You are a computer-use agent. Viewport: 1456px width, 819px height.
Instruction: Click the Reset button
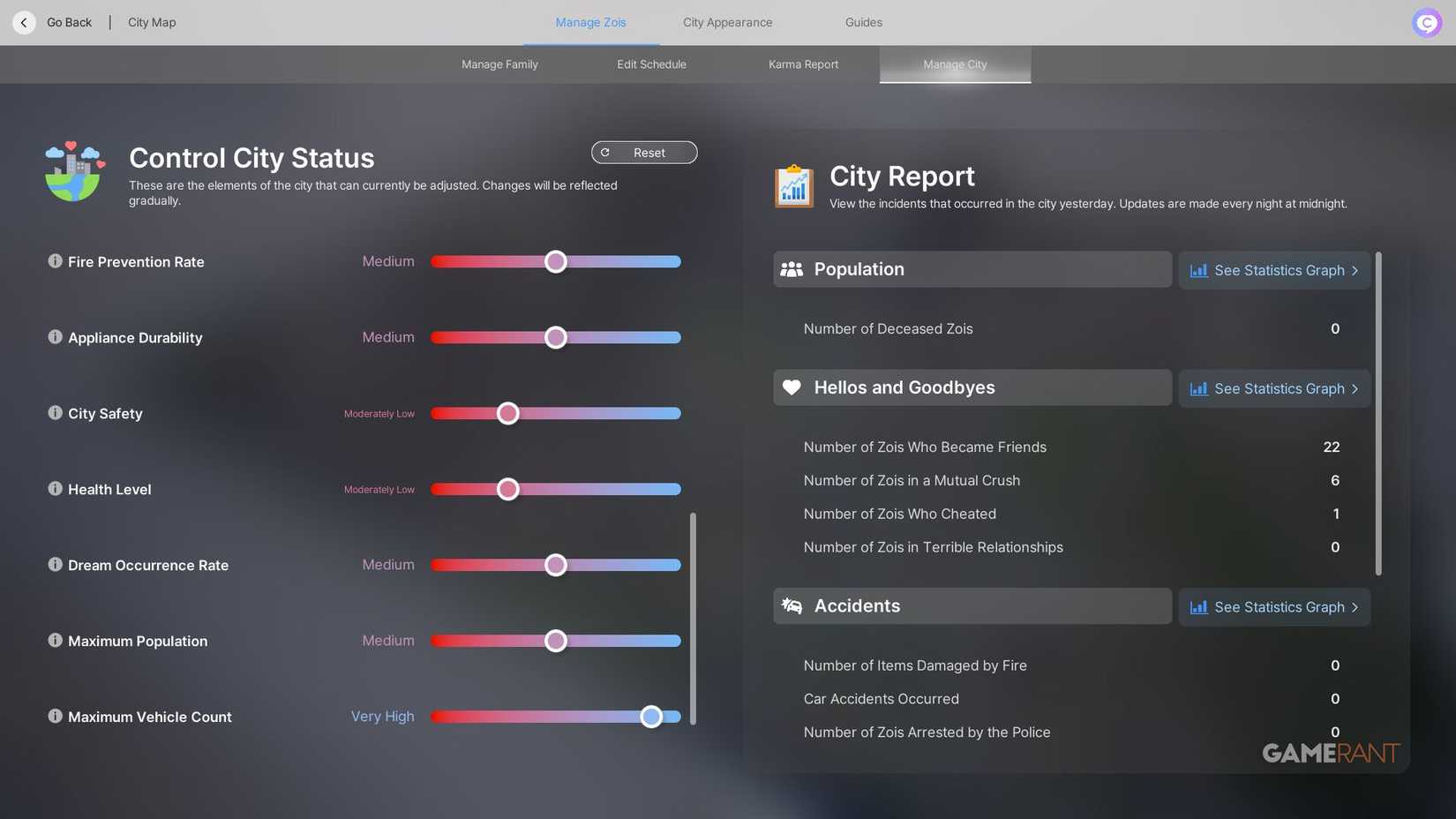pyautogui.click(x=644, y=152)
